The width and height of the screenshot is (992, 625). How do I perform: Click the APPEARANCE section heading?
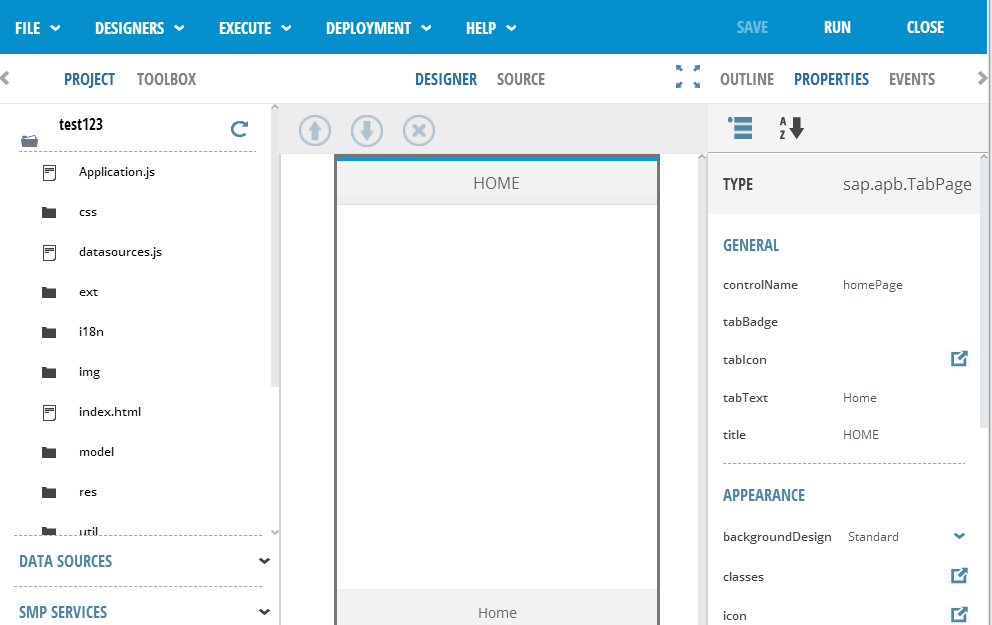pyautogui.click(x=764, y=495)
